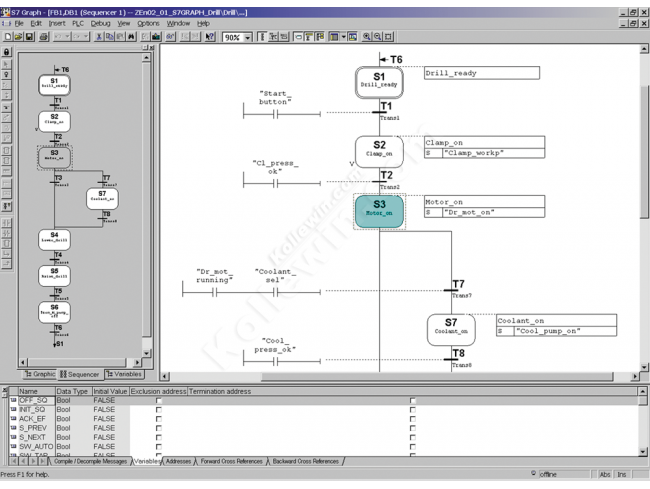
Task: Open the 90% zoom level dropdown
Action: click(247, 36)
